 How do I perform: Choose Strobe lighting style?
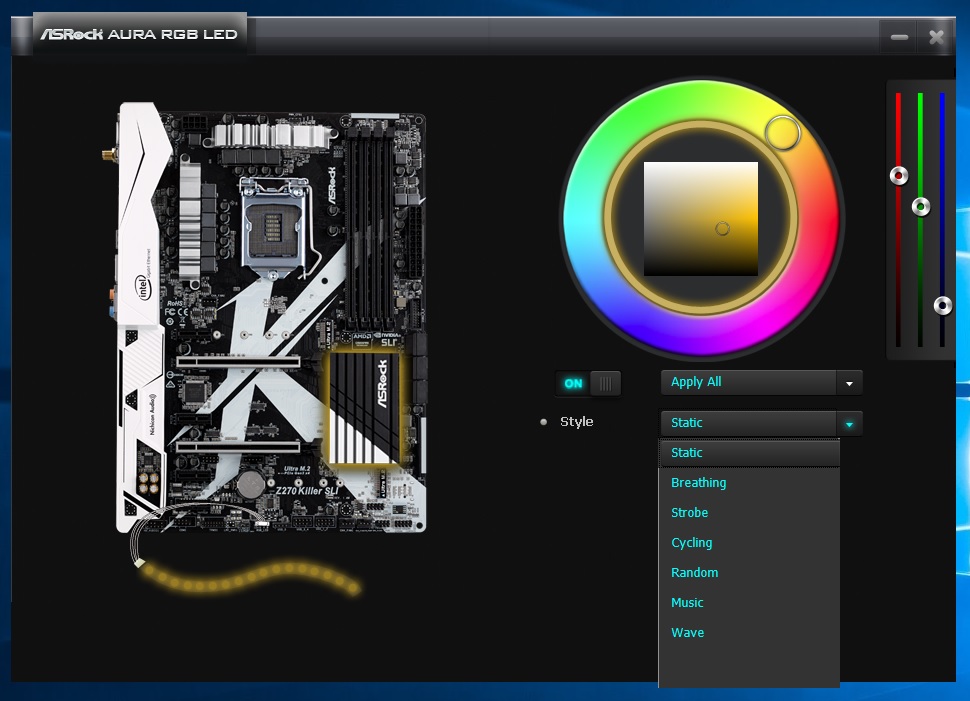click(x=749, y=513)
